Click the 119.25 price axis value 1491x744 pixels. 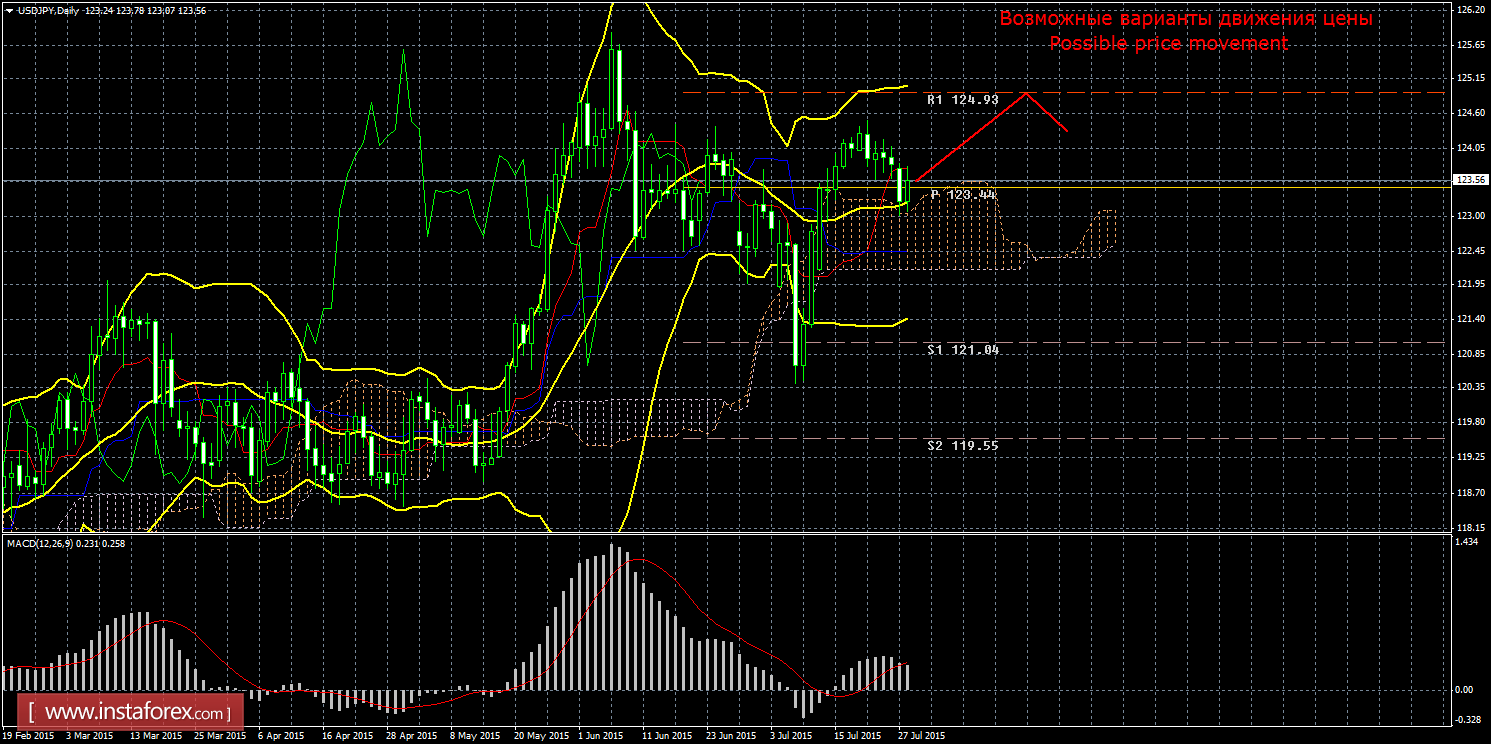pos(1469,457)
